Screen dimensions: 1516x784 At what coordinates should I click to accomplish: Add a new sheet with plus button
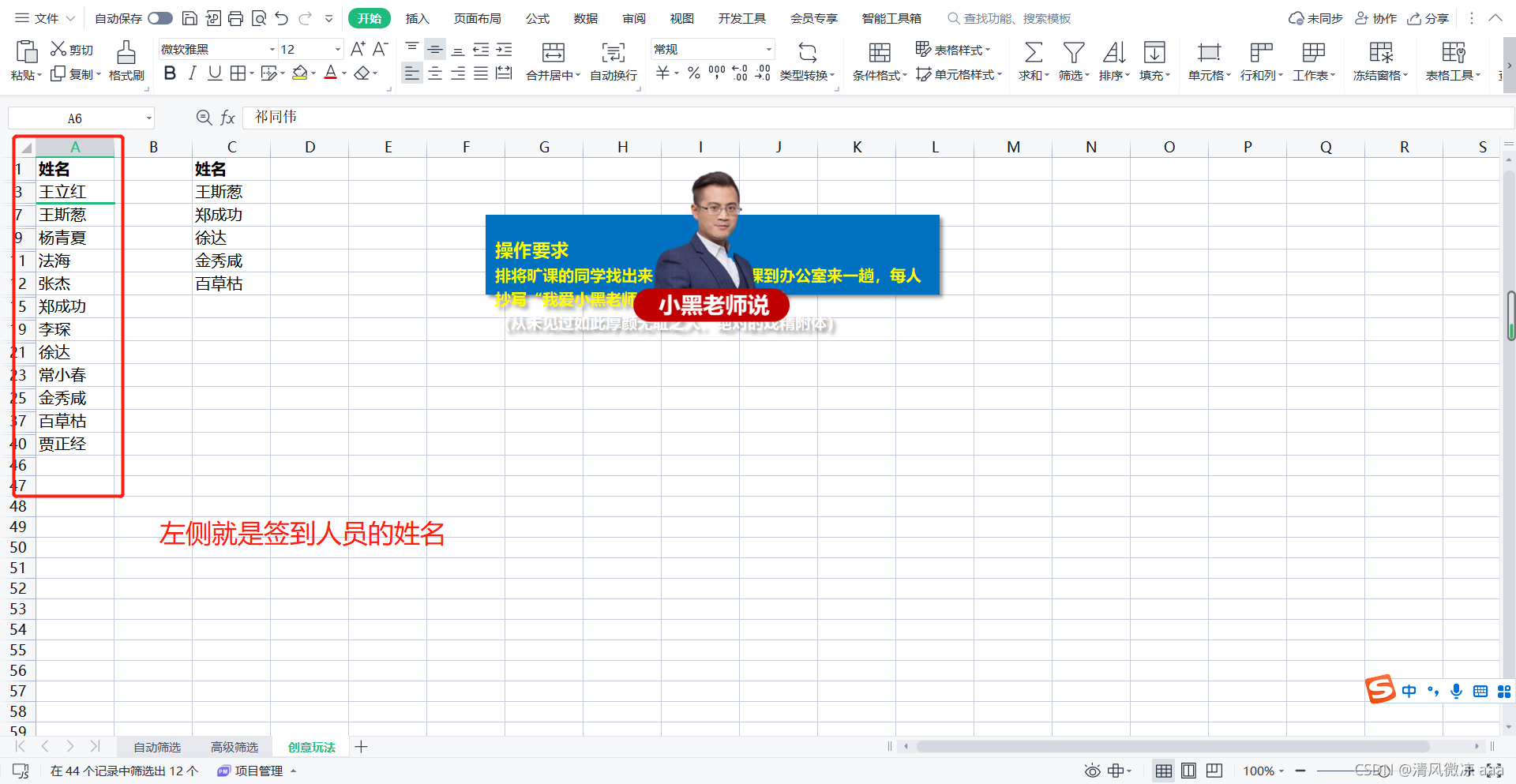[361, 747]
